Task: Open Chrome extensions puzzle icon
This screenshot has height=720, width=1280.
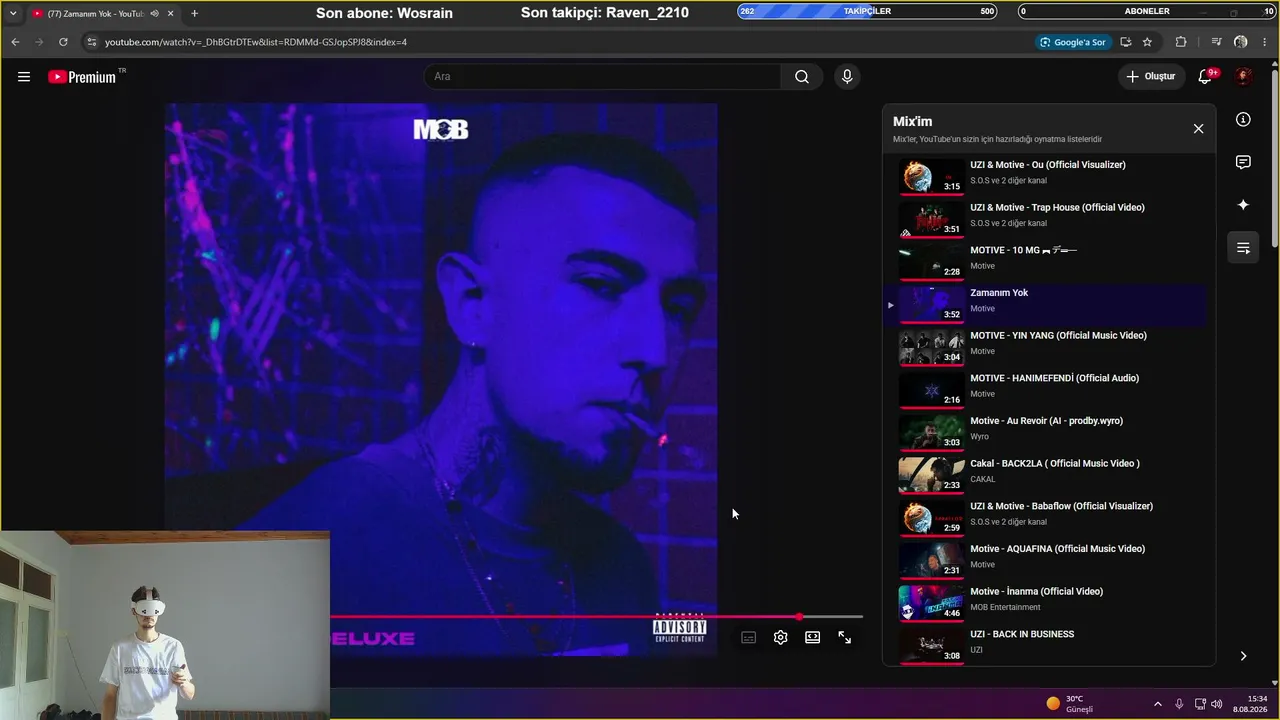Action: pos(1181,42)
